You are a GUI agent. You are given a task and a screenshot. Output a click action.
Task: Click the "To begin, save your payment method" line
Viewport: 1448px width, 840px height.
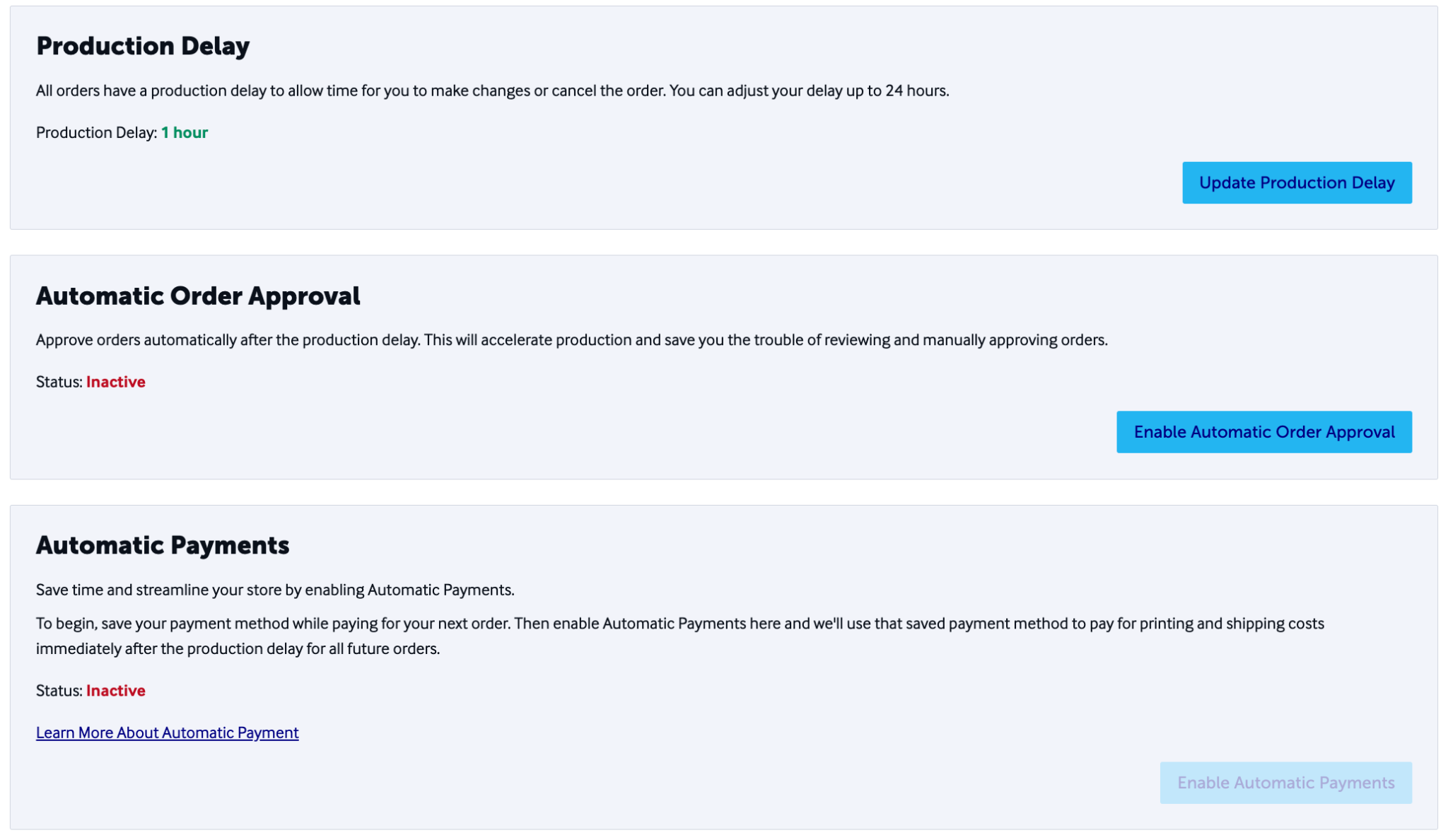679,624
